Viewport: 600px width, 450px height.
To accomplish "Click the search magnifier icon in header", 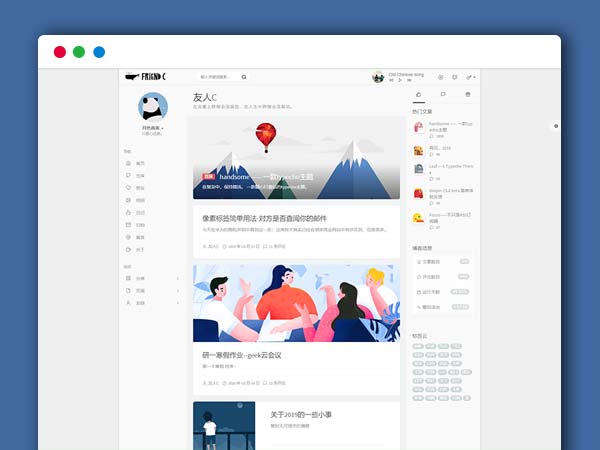I will [243, 76].
